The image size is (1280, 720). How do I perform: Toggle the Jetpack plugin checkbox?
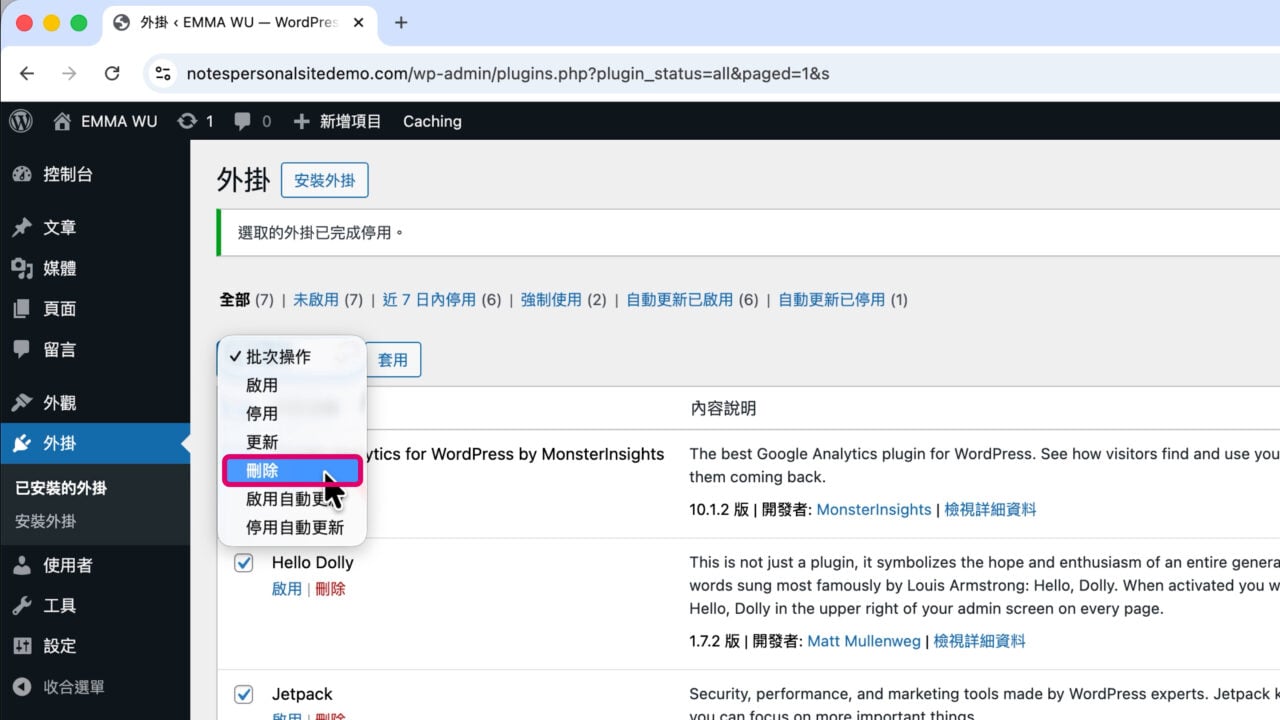tap(244, 694)
